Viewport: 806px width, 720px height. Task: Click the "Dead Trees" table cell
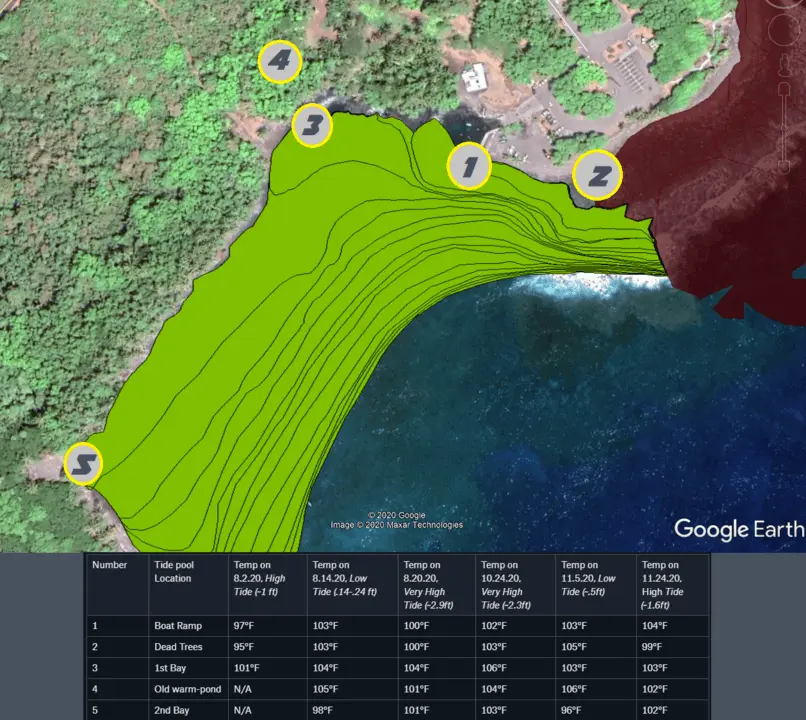(x=179, y=647)
